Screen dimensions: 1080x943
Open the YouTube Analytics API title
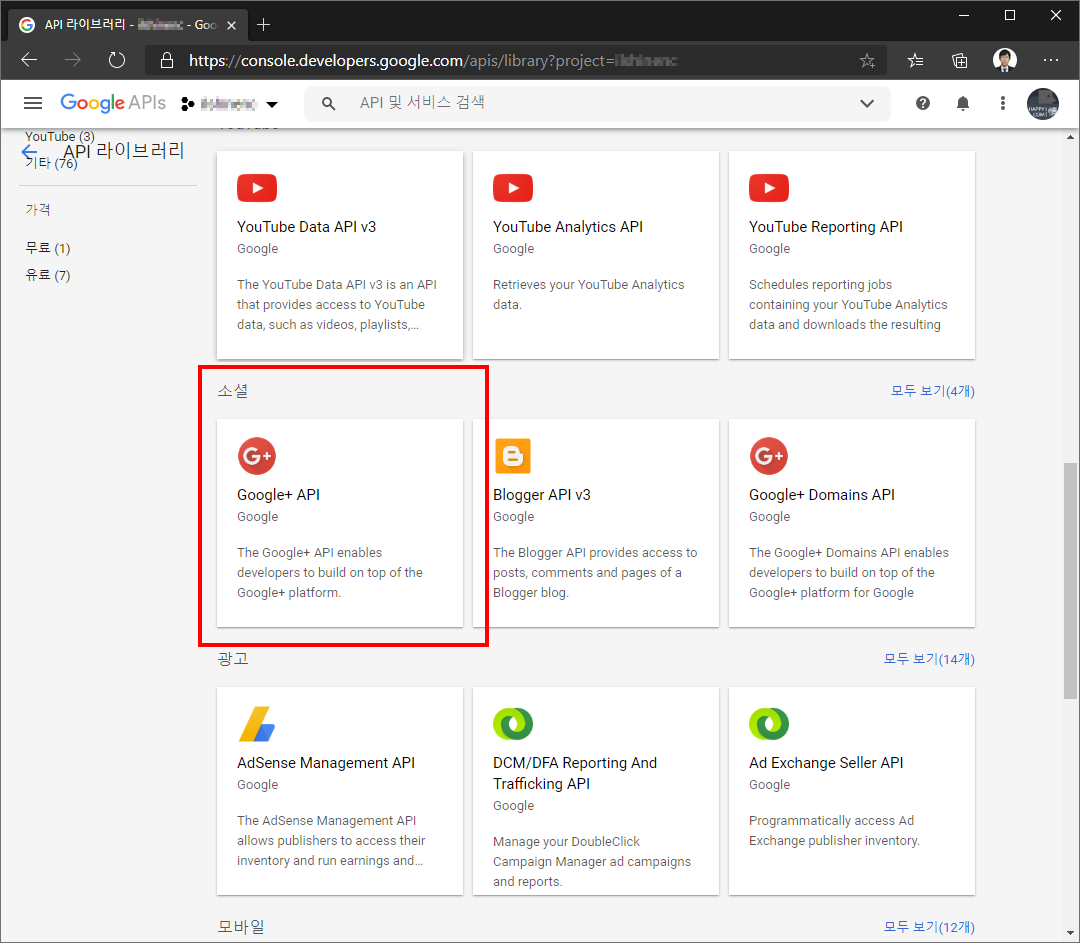pos(568,227)
